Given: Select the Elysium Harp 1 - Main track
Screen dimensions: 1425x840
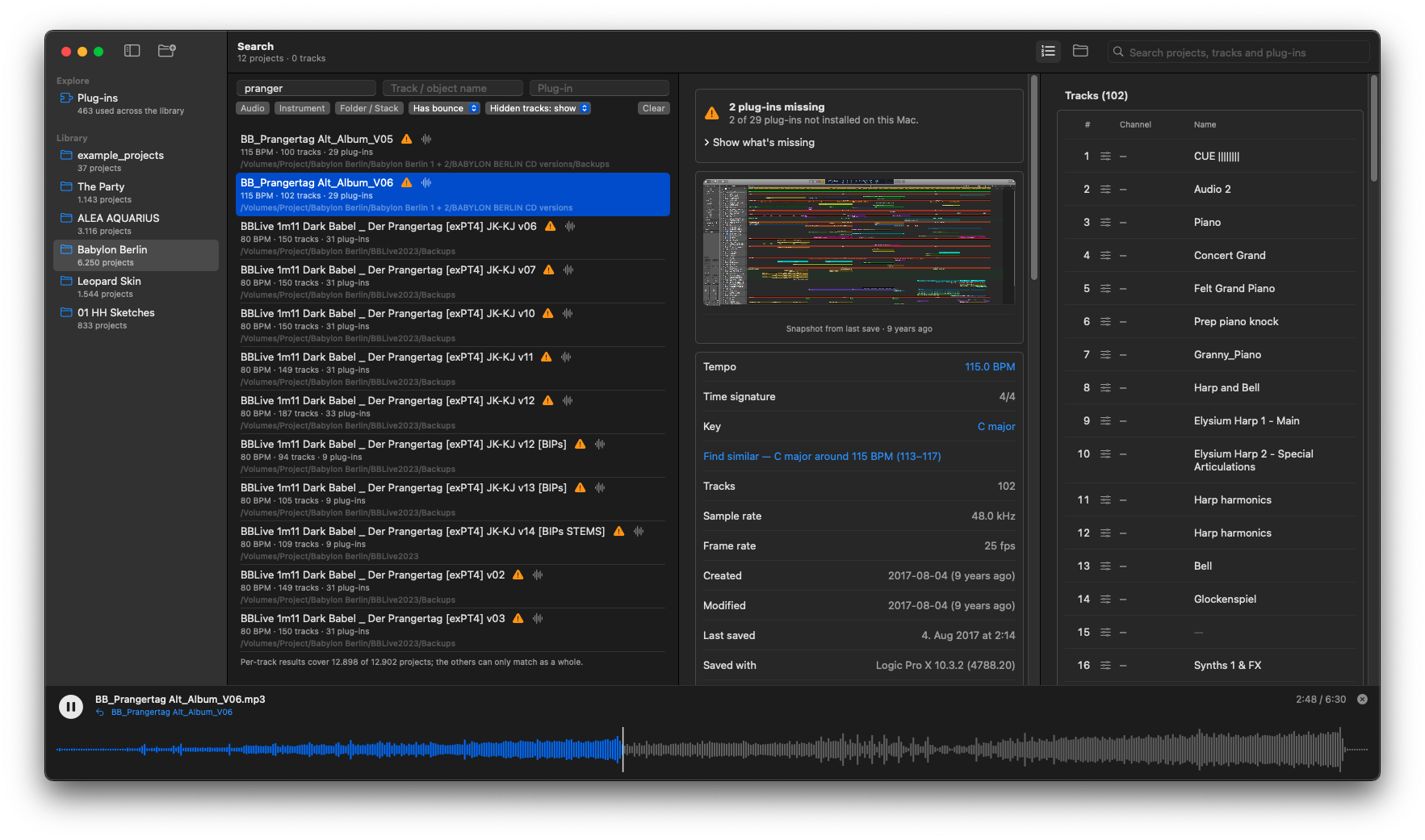Looking at the screenshot, I should [1209, 420].
